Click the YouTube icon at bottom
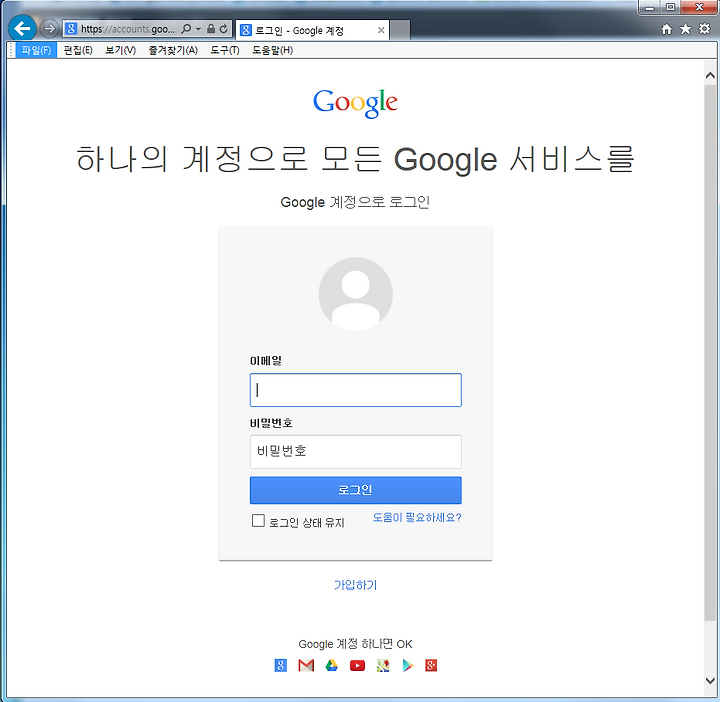The height and width of the screenshot is (702, 720). (x=357, y=665)
